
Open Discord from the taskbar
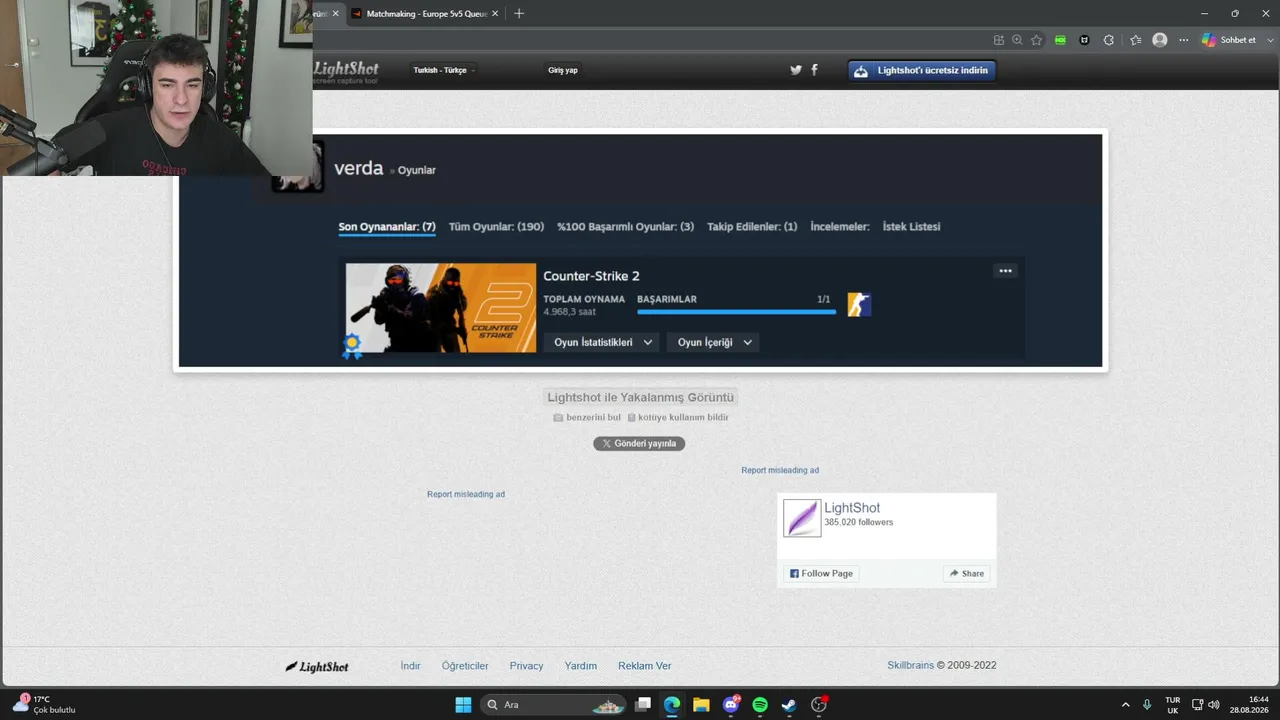[x=731, y=705]
